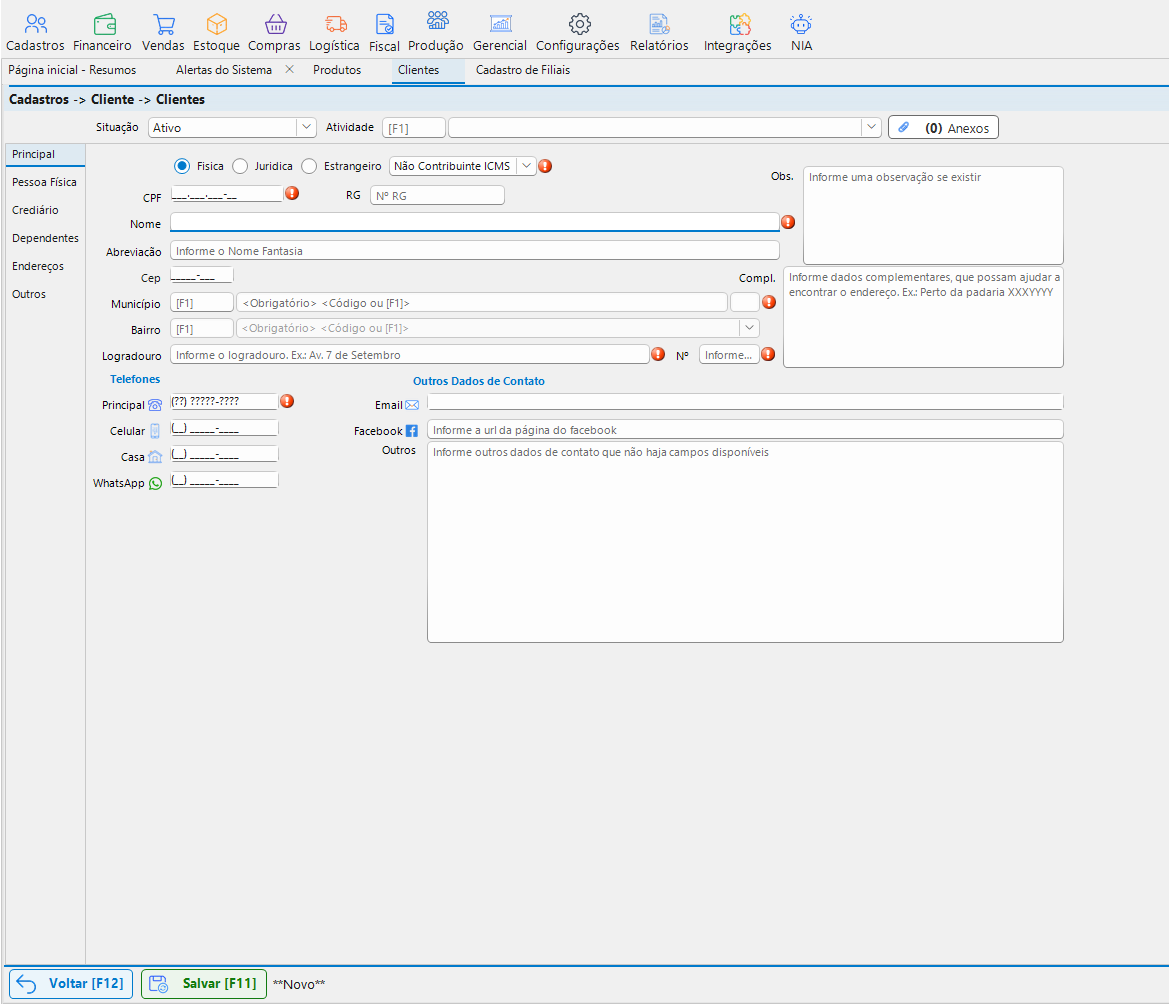Click the Anexos attachments button

click(x=943, y=127)
